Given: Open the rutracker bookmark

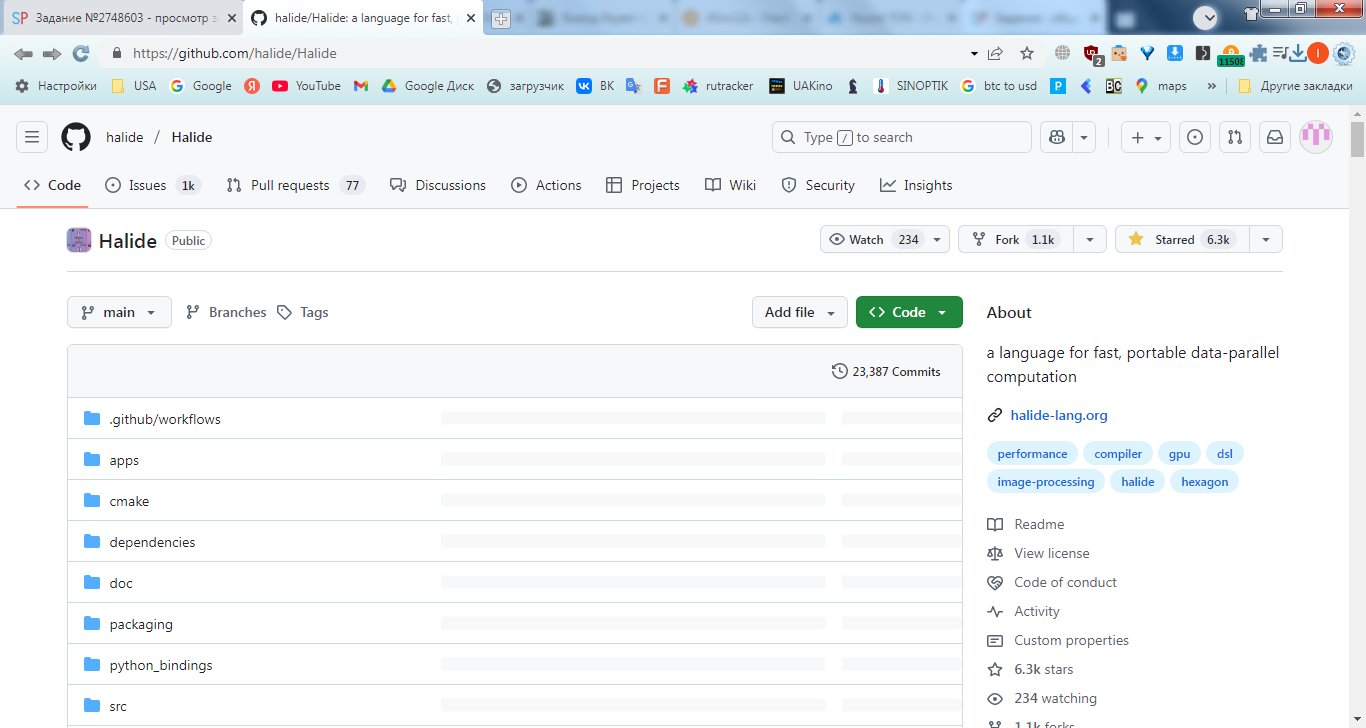Looking at the screenshot, I should click(x=718, y=86).
